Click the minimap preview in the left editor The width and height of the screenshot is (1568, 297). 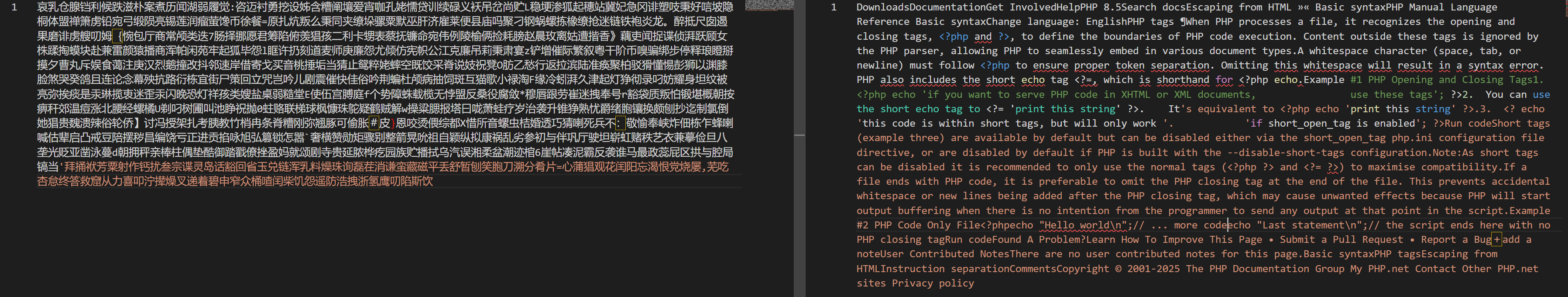pos(769,6)
